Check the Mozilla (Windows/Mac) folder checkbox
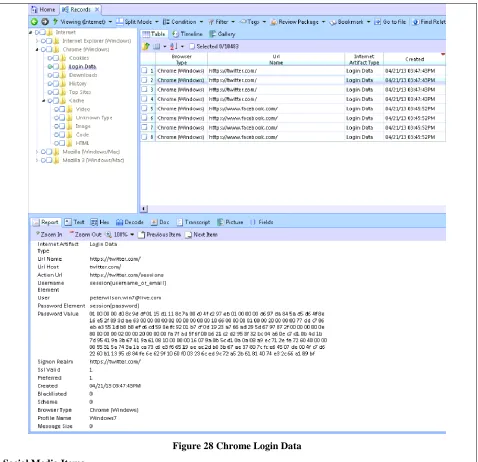The width and height of the screenshot is (478, 462). (x=49, y=152)
